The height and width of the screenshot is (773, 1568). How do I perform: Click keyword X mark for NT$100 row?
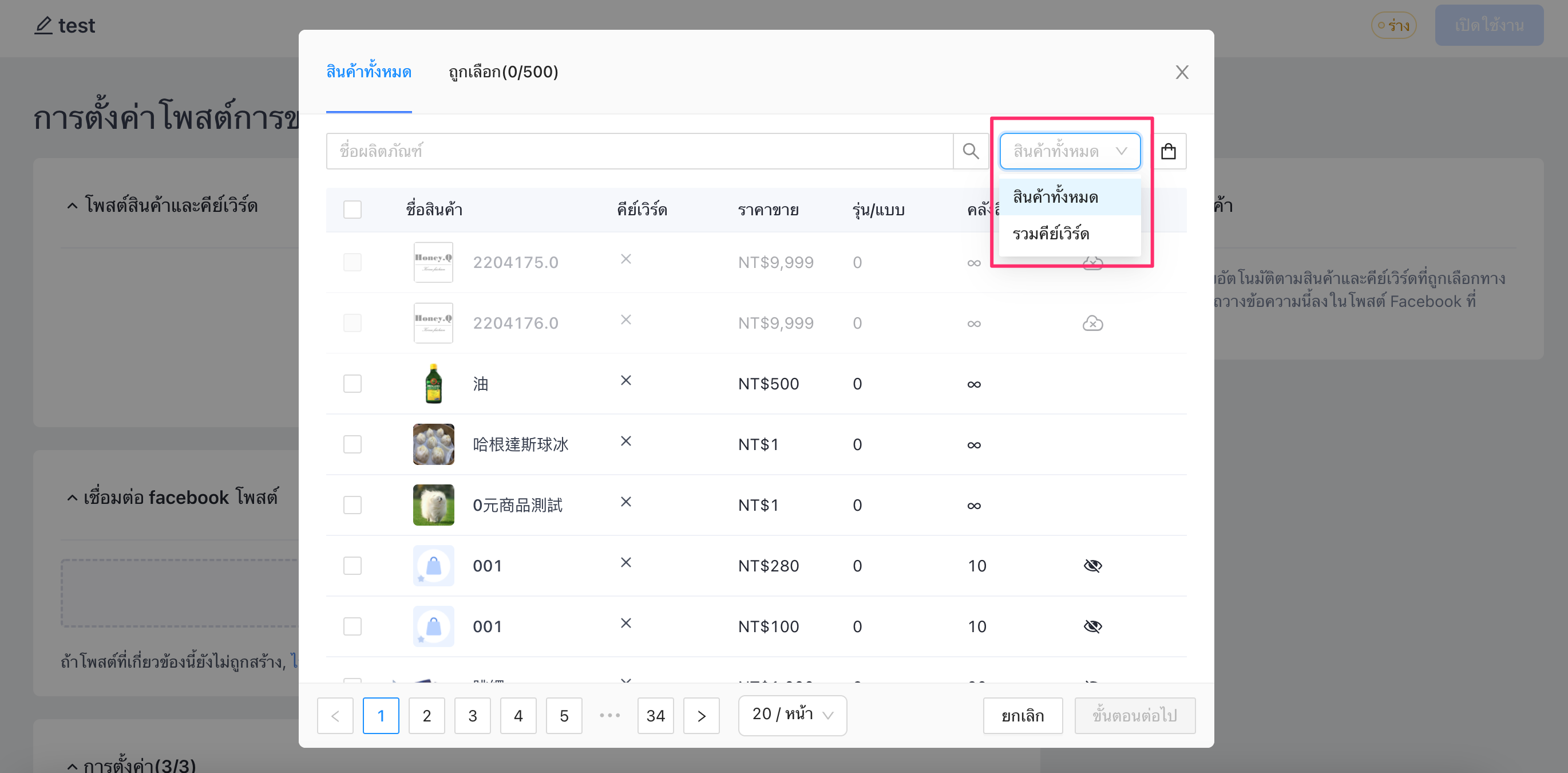click(625, 623)
